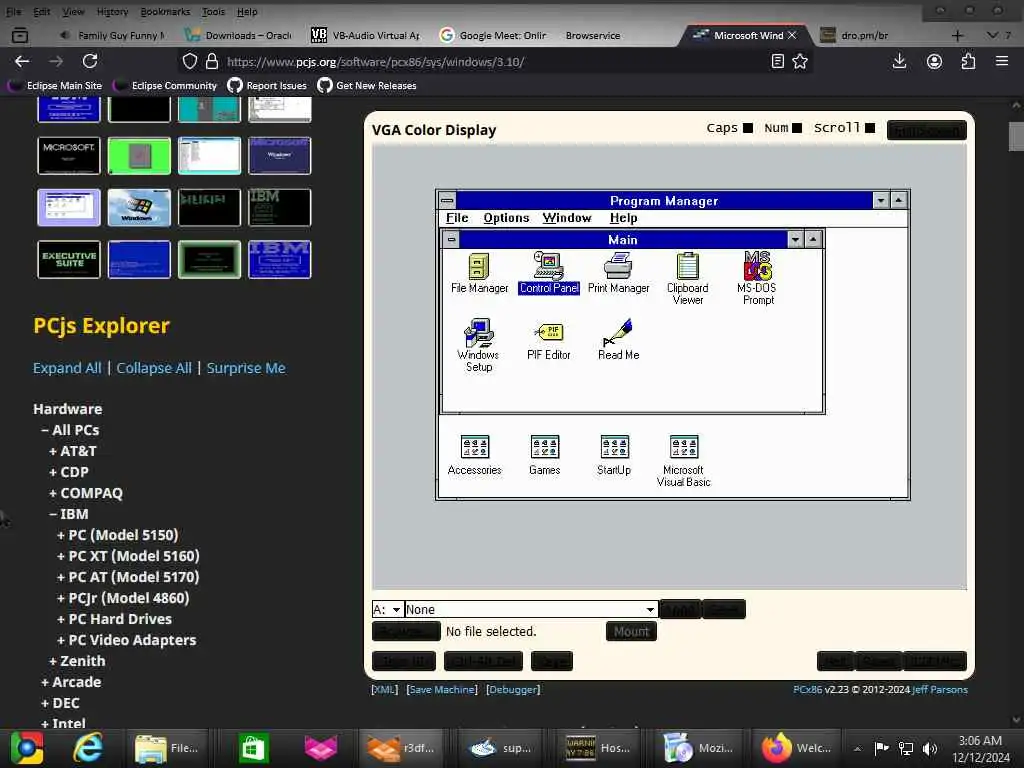Open the Main window control-menu box
The height and width of the screenshot is (768, 1024).
[451, 240]
